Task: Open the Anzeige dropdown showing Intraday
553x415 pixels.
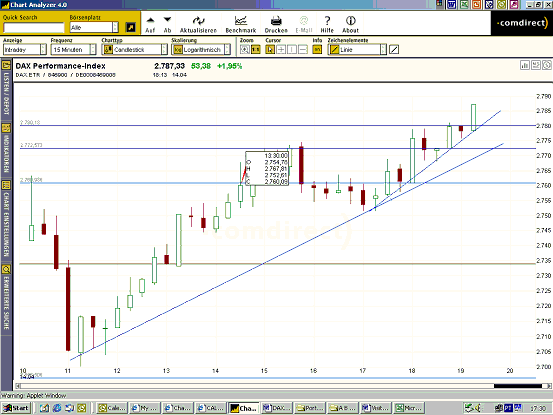Action: coord(24,50)
